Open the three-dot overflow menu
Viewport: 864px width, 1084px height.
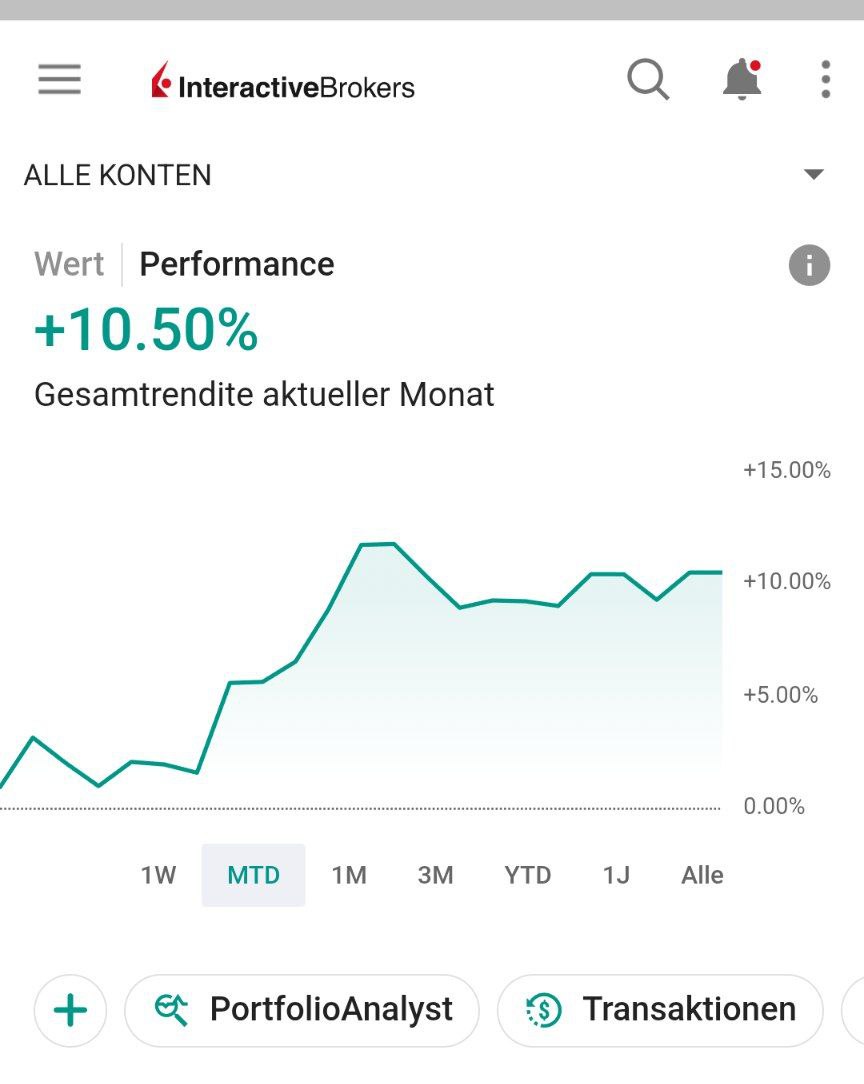825,80
